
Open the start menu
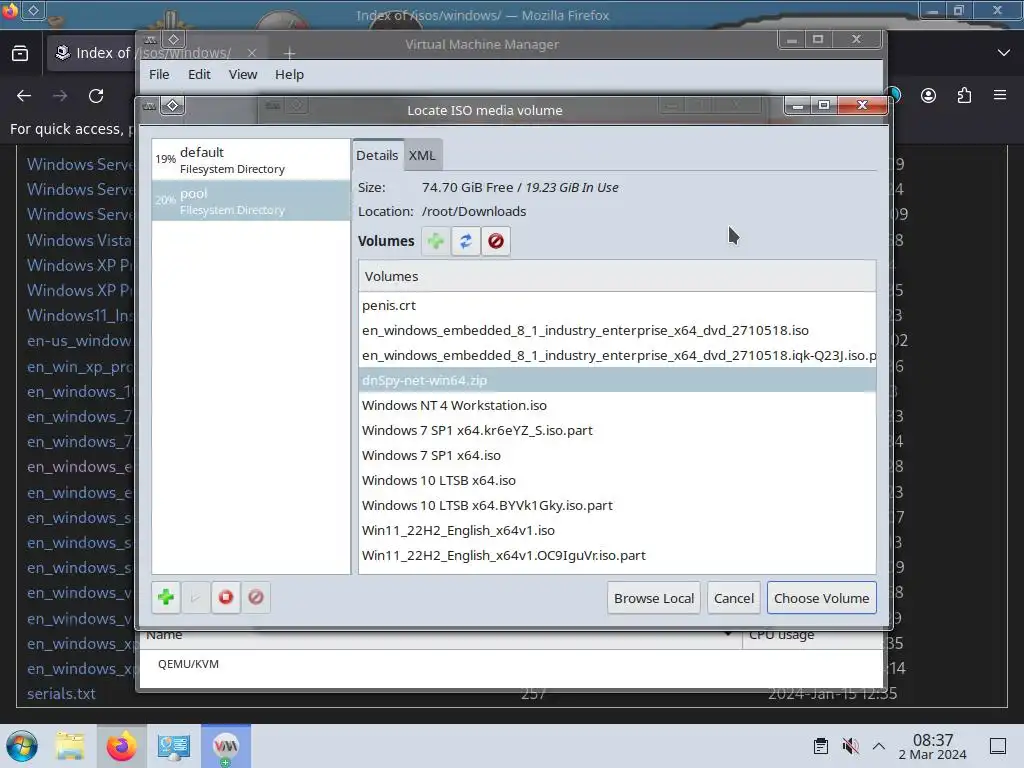point(22,746)
